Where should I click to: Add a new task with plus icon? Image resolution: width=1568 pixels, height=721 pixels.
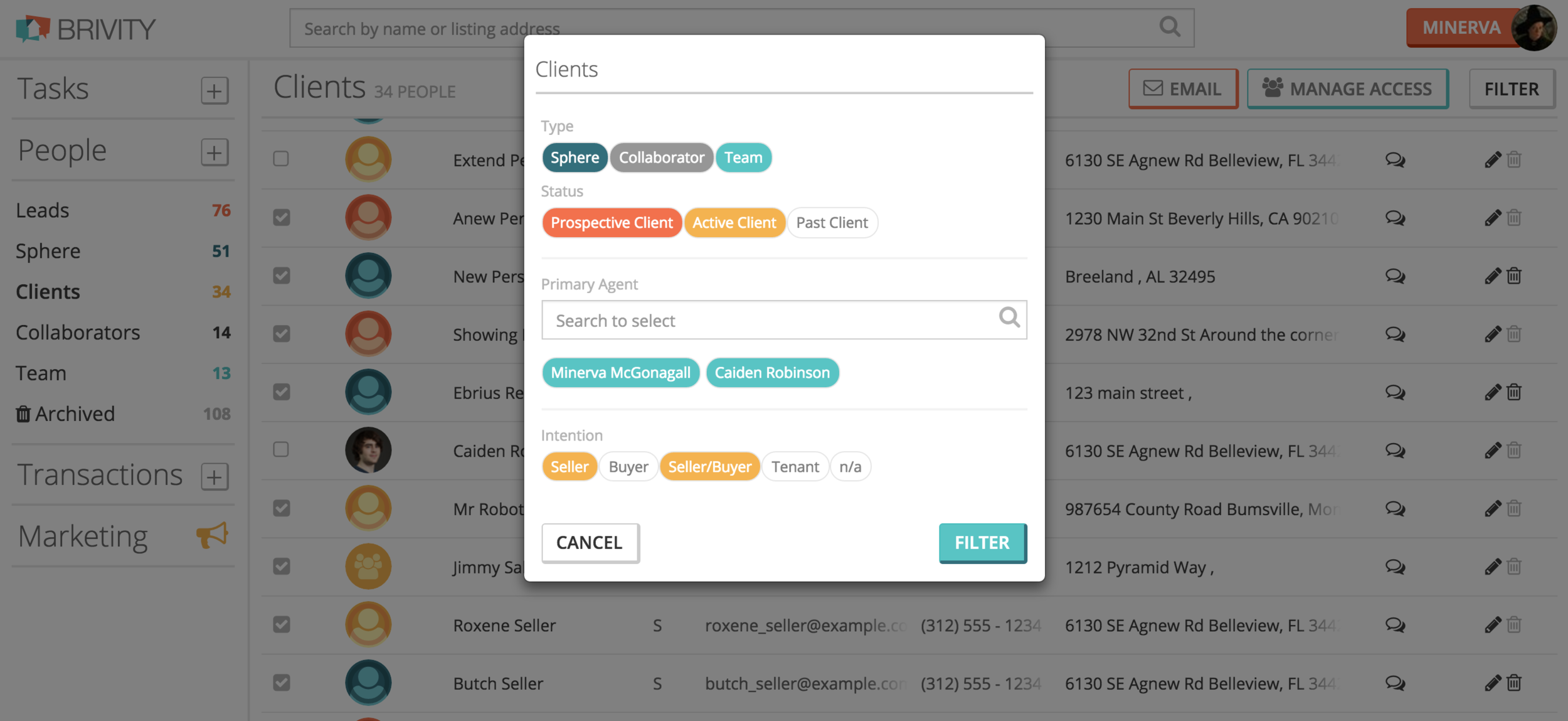215,90
